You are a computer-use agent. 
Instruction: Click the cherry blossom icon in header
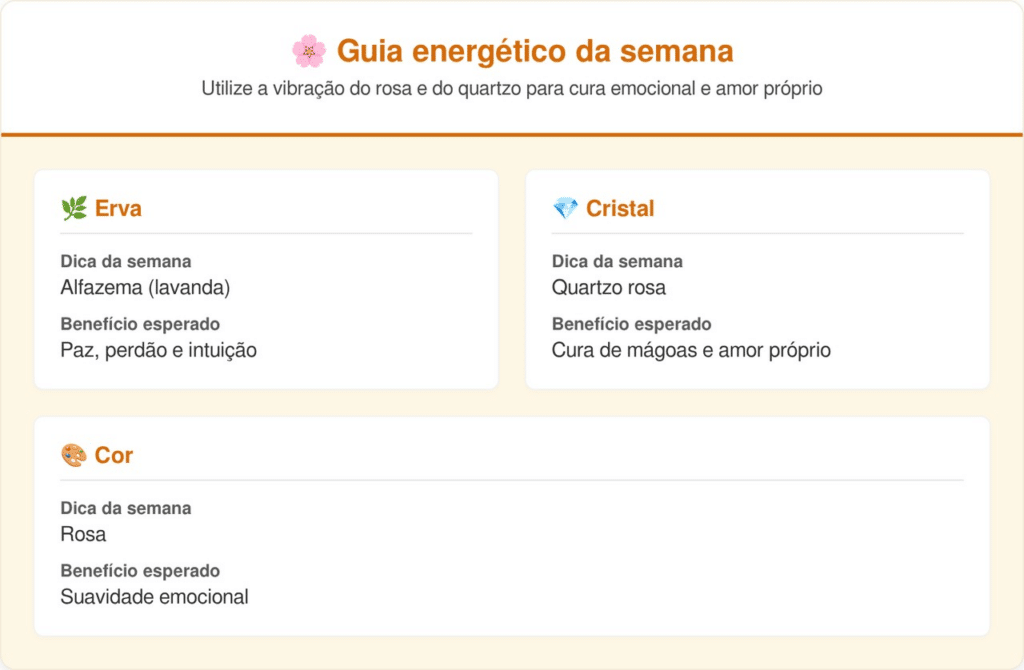click(x=309, y=51)
